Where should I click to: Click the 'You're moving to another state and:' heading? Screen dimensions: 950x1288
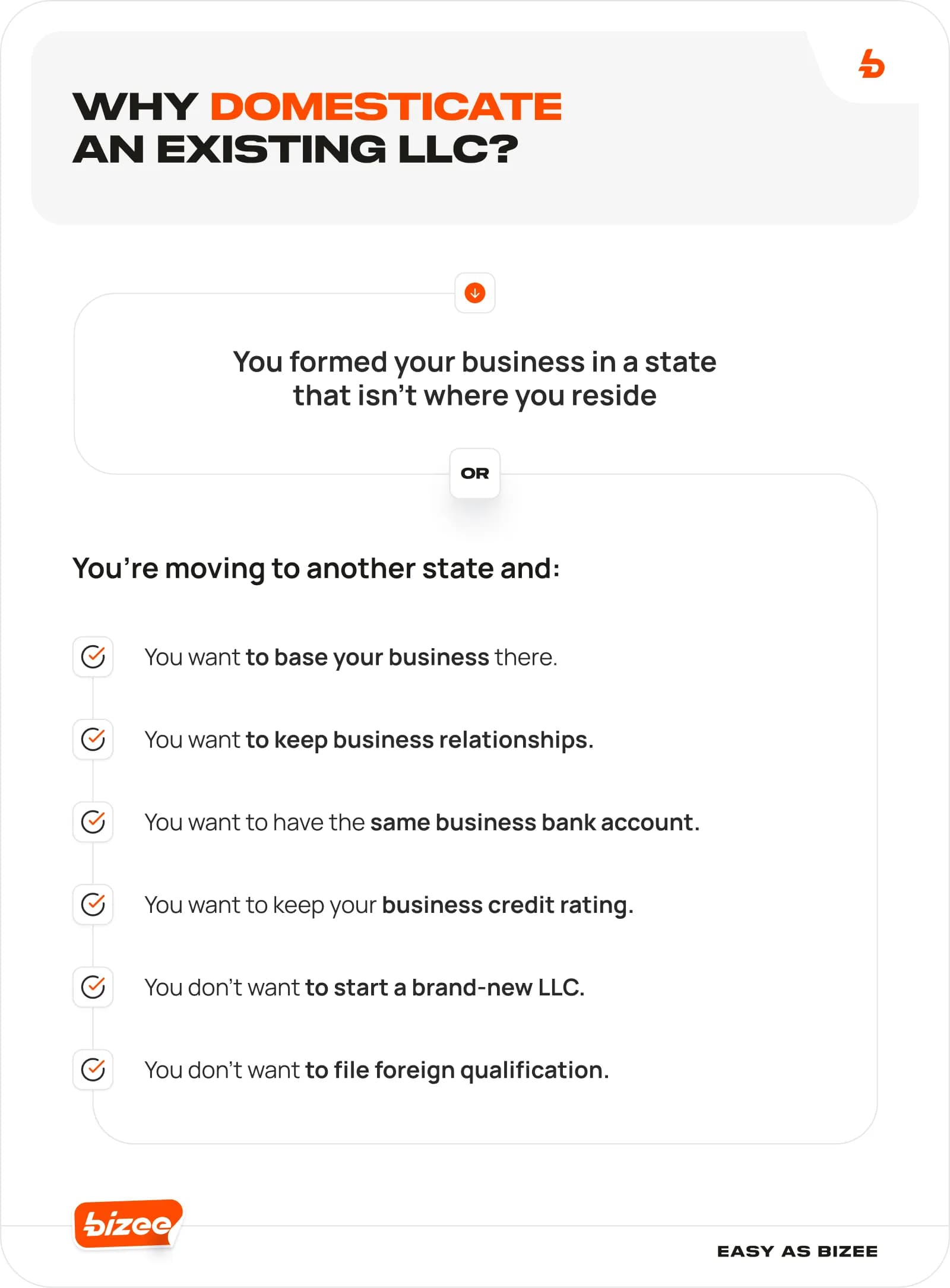[316, 568]
